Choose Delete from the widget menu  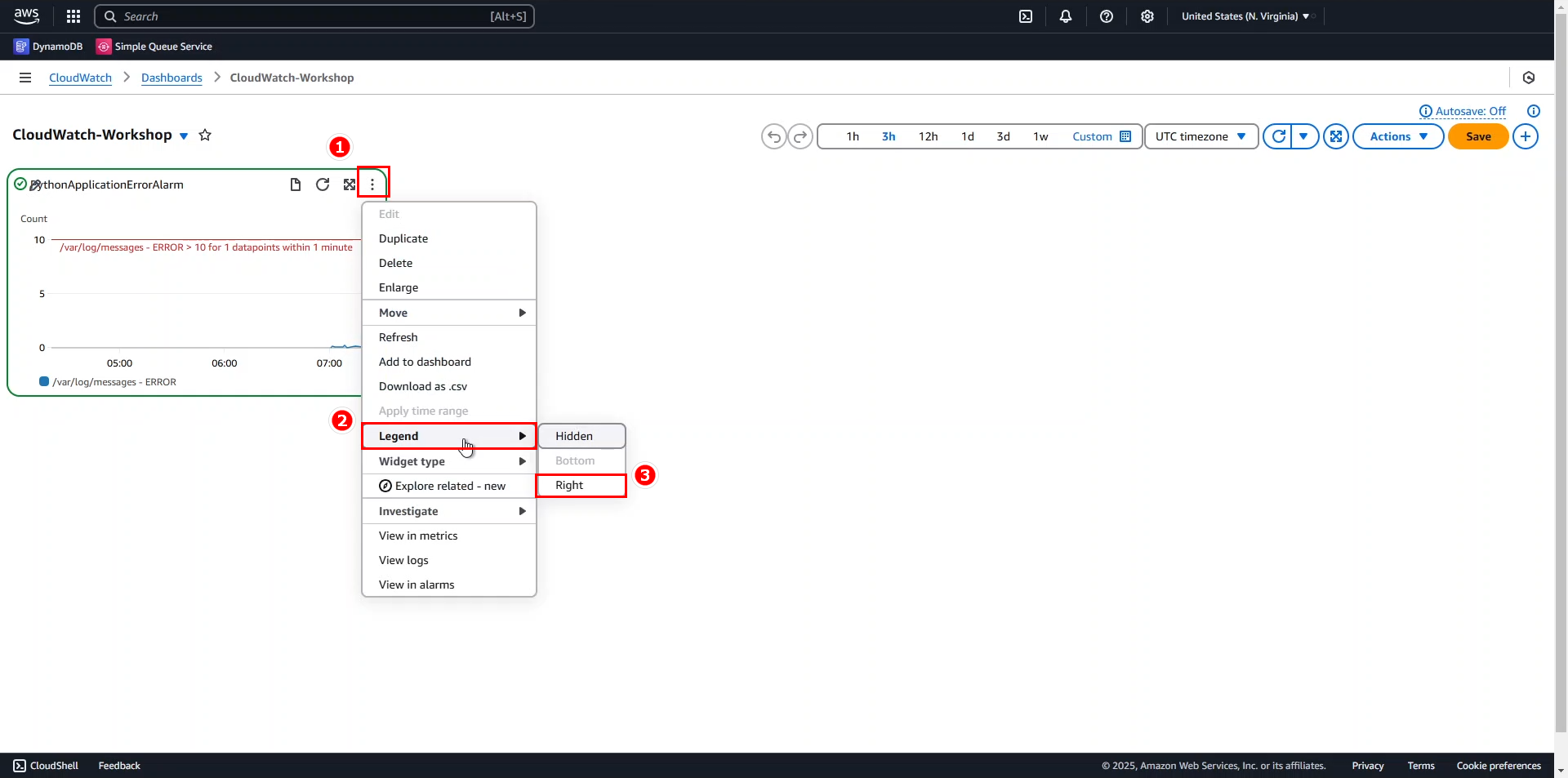pyautogui.click(x=449, y=263)
